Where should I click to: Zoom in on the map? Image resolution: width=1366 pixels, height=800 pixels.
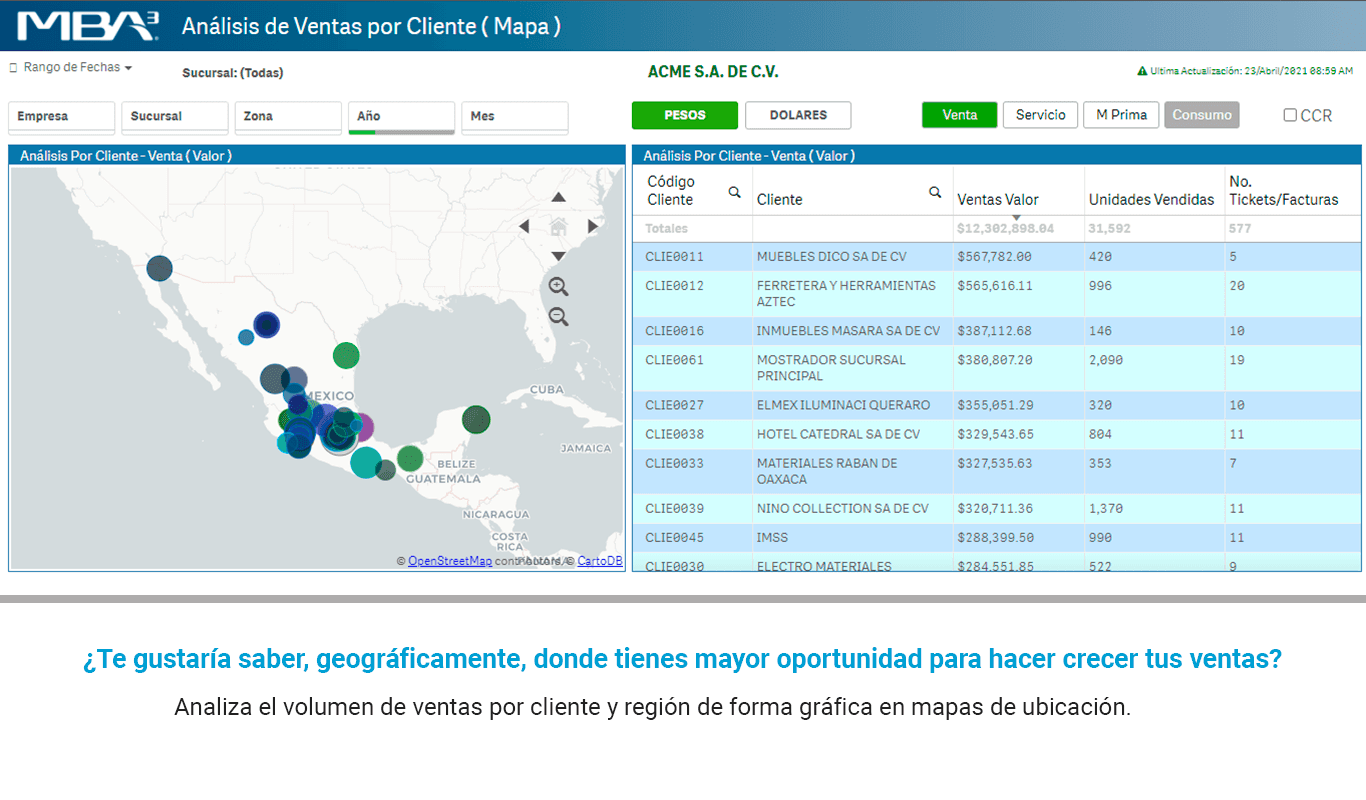[559, 287]
